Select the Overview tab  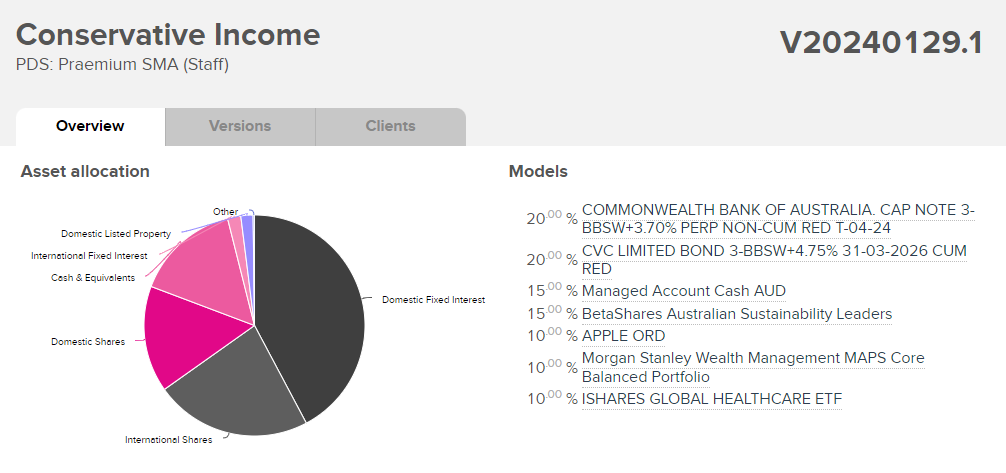tap(90, 126)
